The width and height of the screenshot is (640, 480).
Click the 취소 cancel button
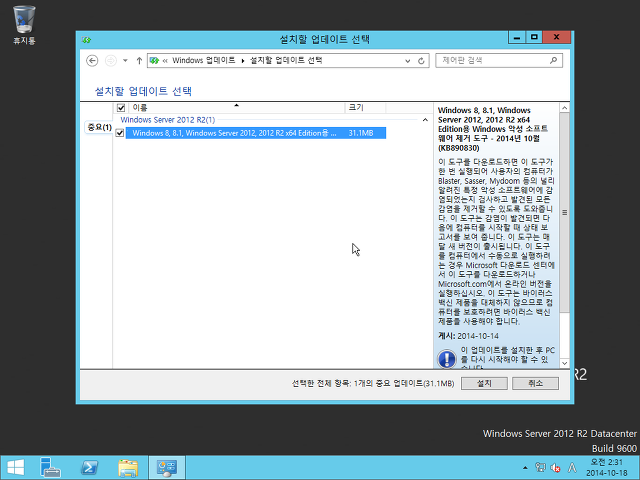[x=535, y=383]
